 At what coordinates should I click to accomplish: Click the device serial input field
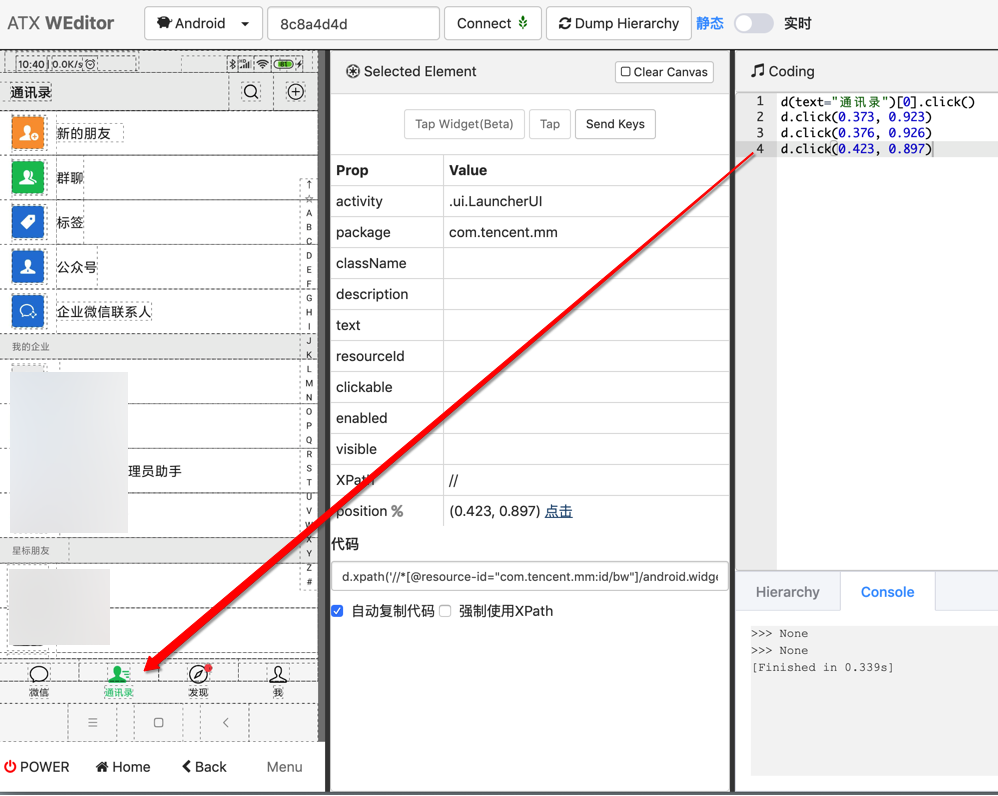[353, 24]
